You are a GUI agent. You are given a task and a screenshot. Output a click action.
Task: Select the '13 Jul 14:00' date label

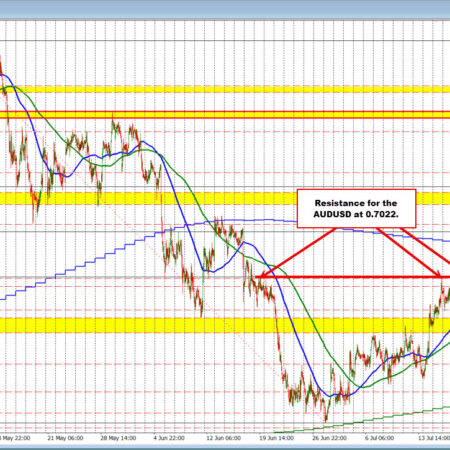[x=434, y=438]
